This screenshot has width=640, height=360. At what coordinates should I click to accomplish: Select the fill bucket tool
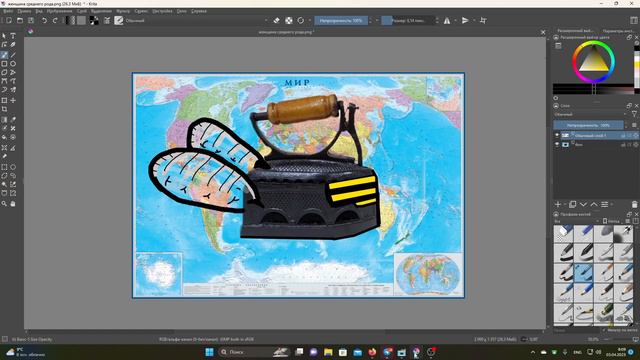tap(4, 137)
